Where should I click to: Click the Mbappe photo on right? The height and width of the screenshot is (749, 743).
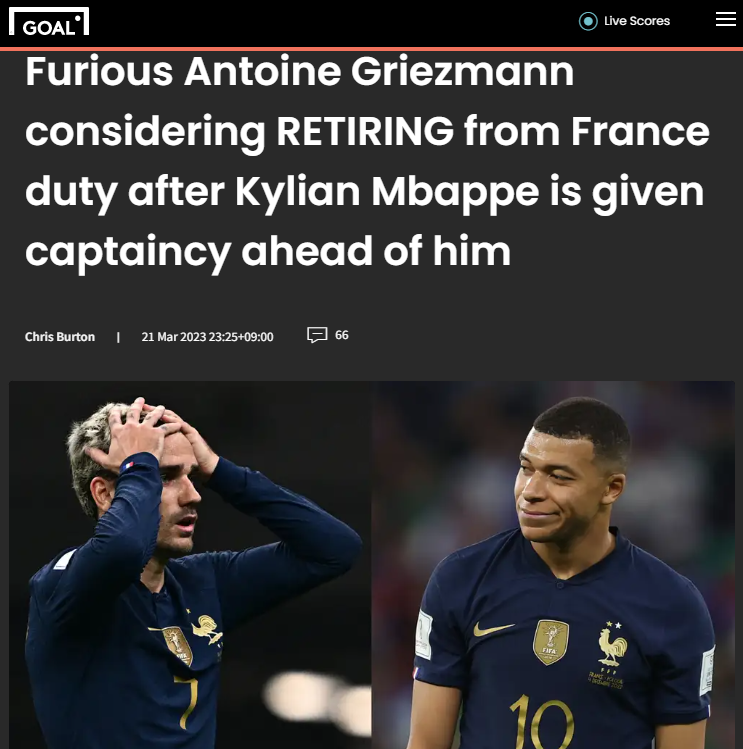[x=553, y=565]
